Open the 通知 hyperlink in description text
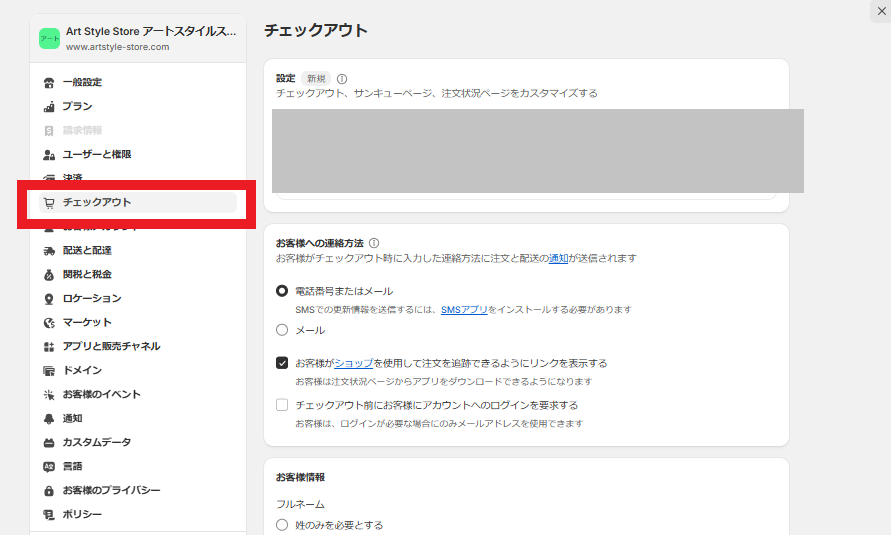This screenshot has width=891, height=535. coord(558,258)
